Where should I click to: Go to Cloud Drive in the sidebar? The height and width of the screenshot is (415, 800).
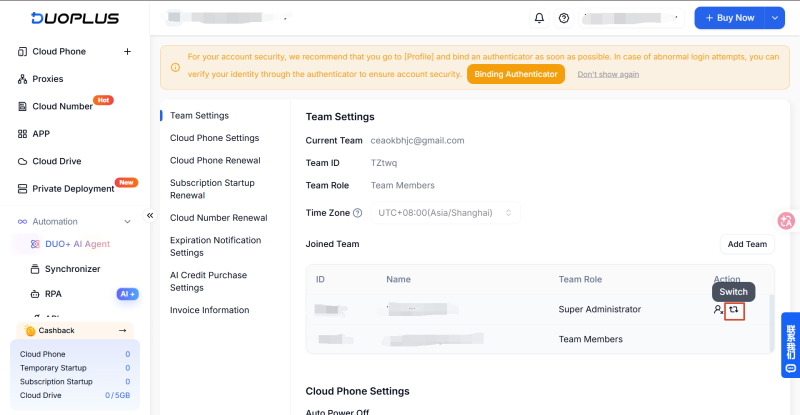[x=57, y=161]
